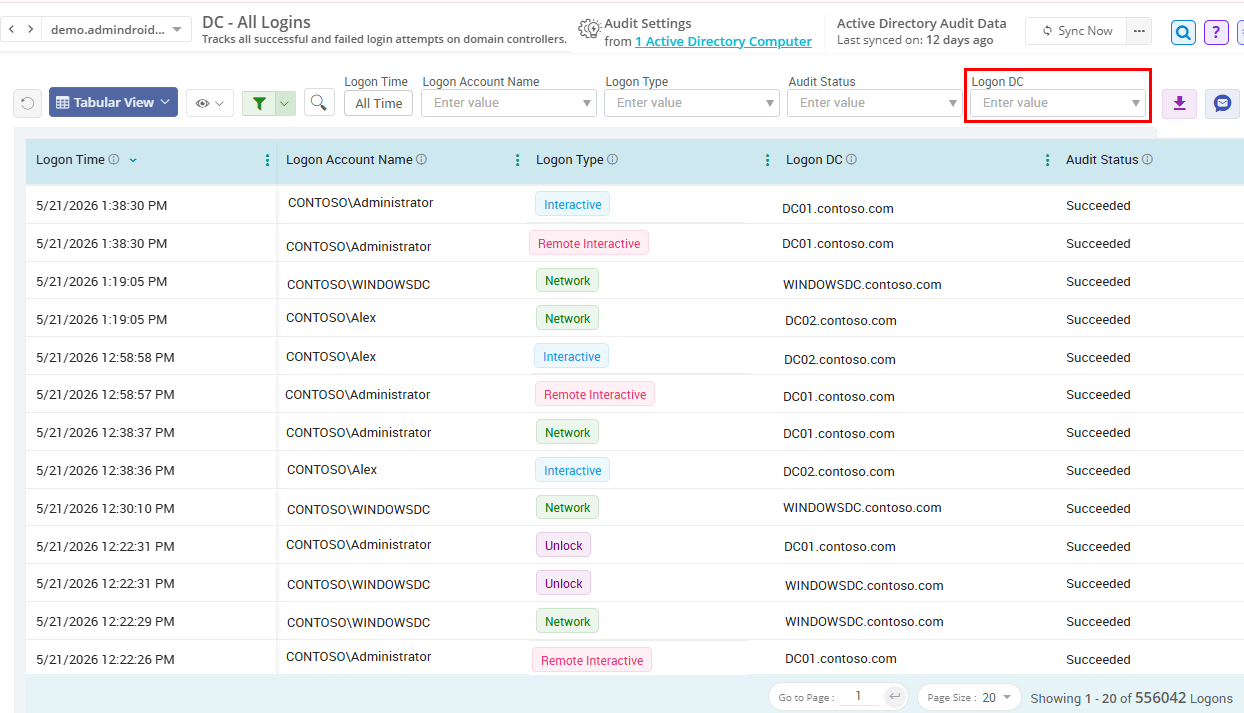This screenshot has width=1244, height=713.
Task: Open the chat message icon
Action: coord(1222,103)
